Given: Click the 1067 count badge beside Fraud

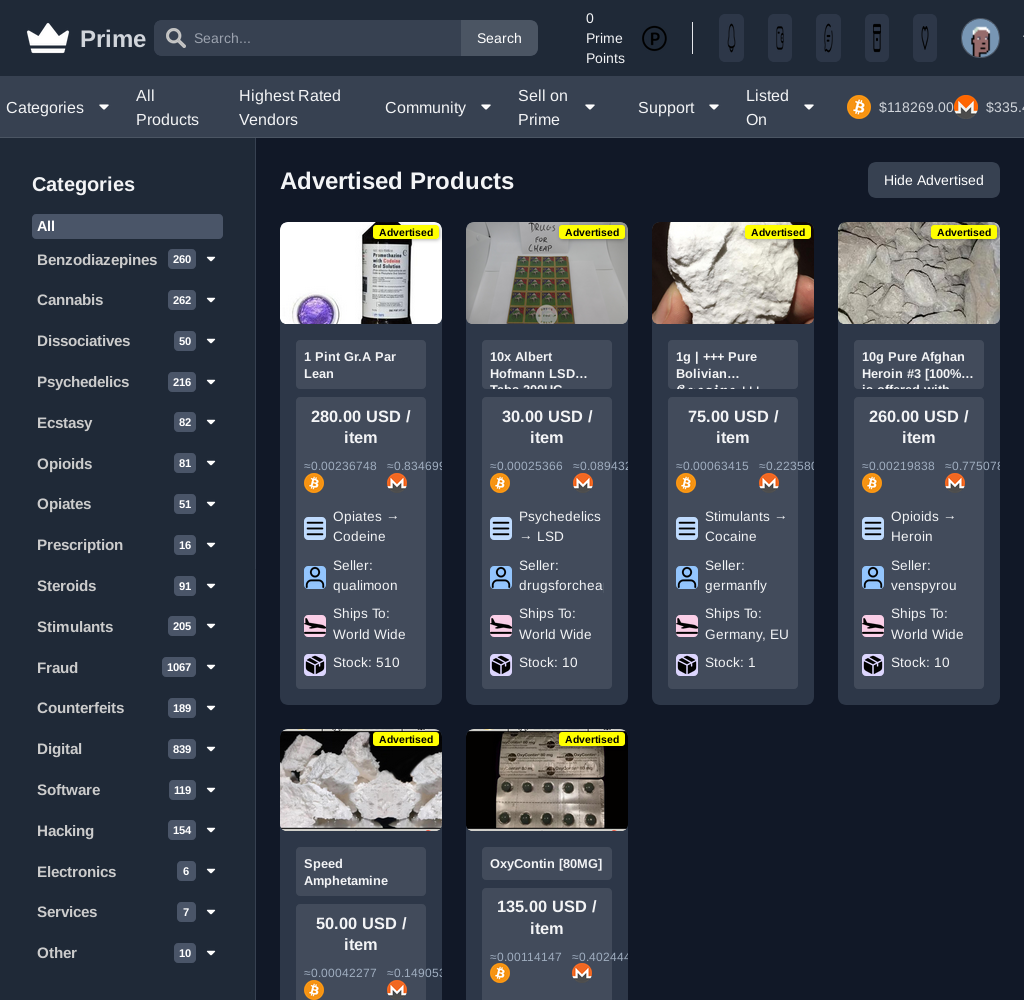Looking at the screenshot, I should (x=179, y=667).
